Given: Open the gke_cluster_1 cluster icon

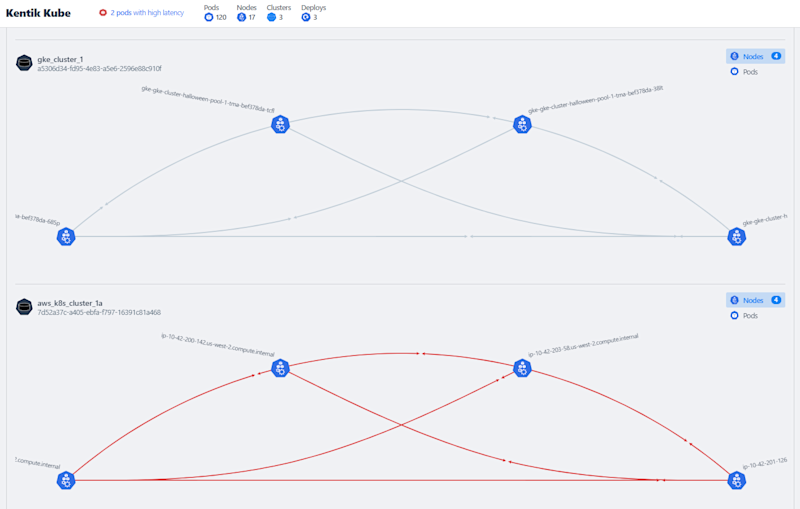Looking at the screenshot, I should point(24,63).
